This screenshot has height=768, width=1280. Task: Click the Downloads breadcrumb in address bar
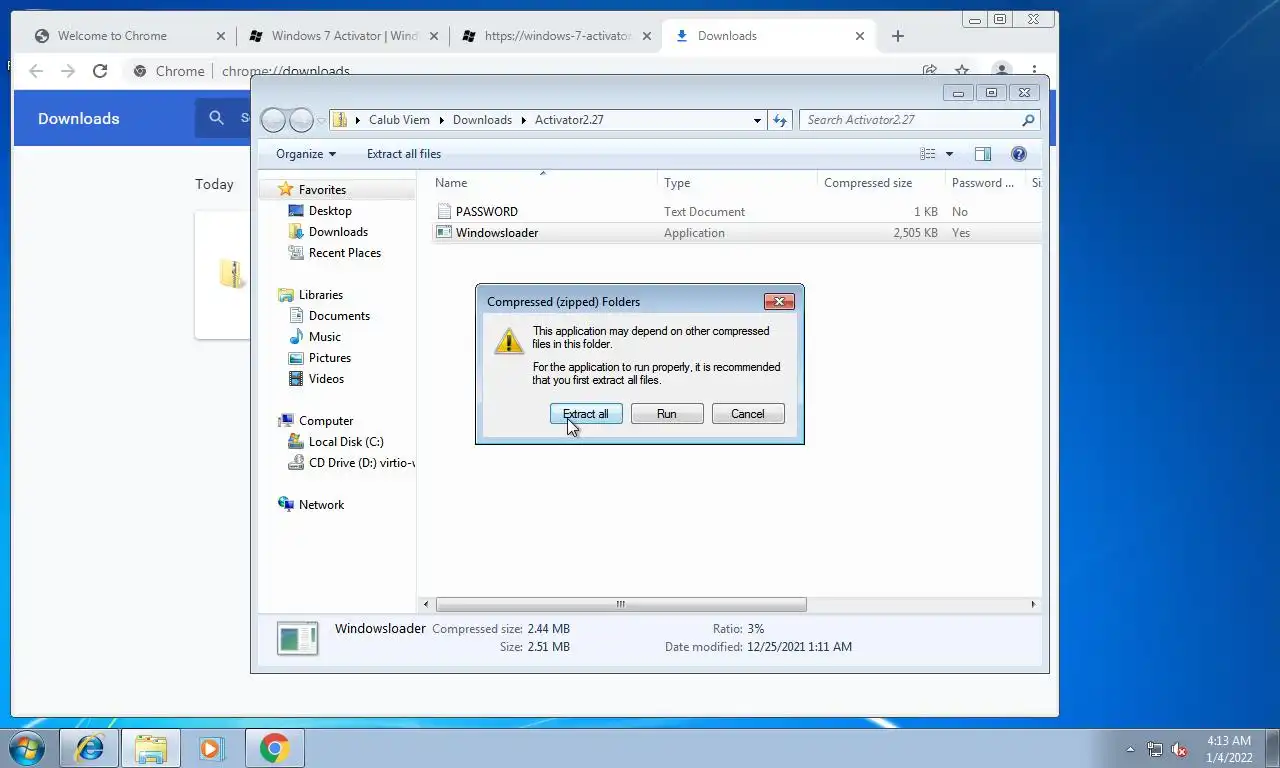(x=482, y=120)
